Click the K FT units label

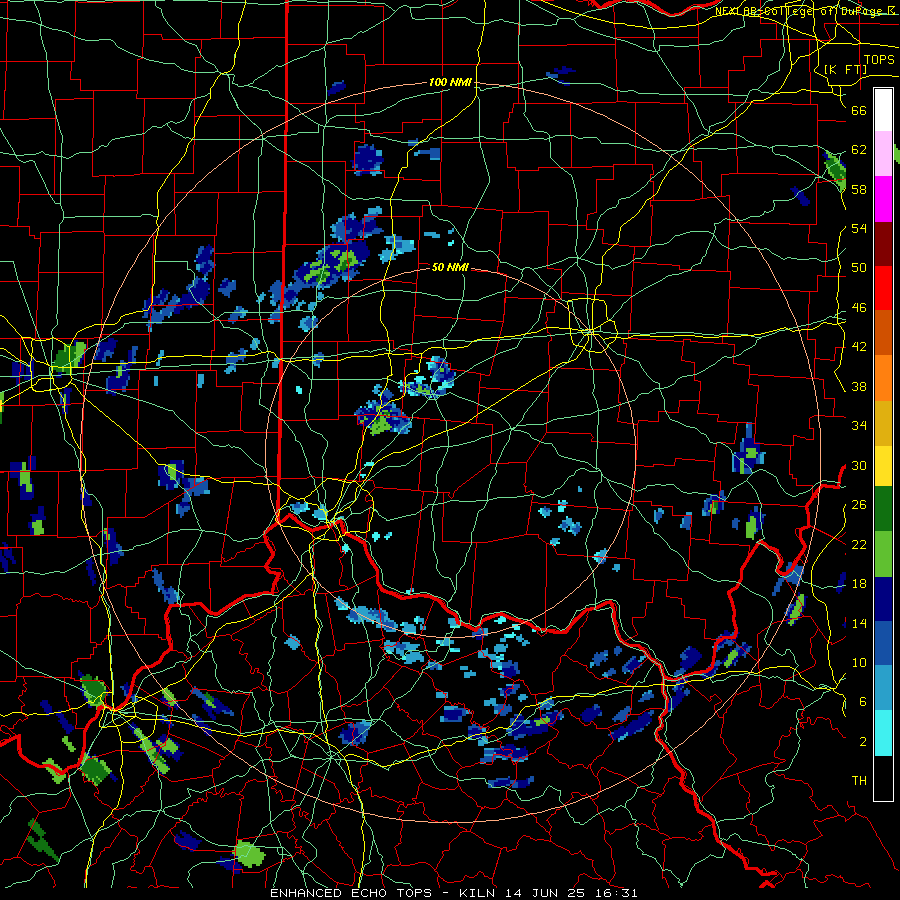845,69
